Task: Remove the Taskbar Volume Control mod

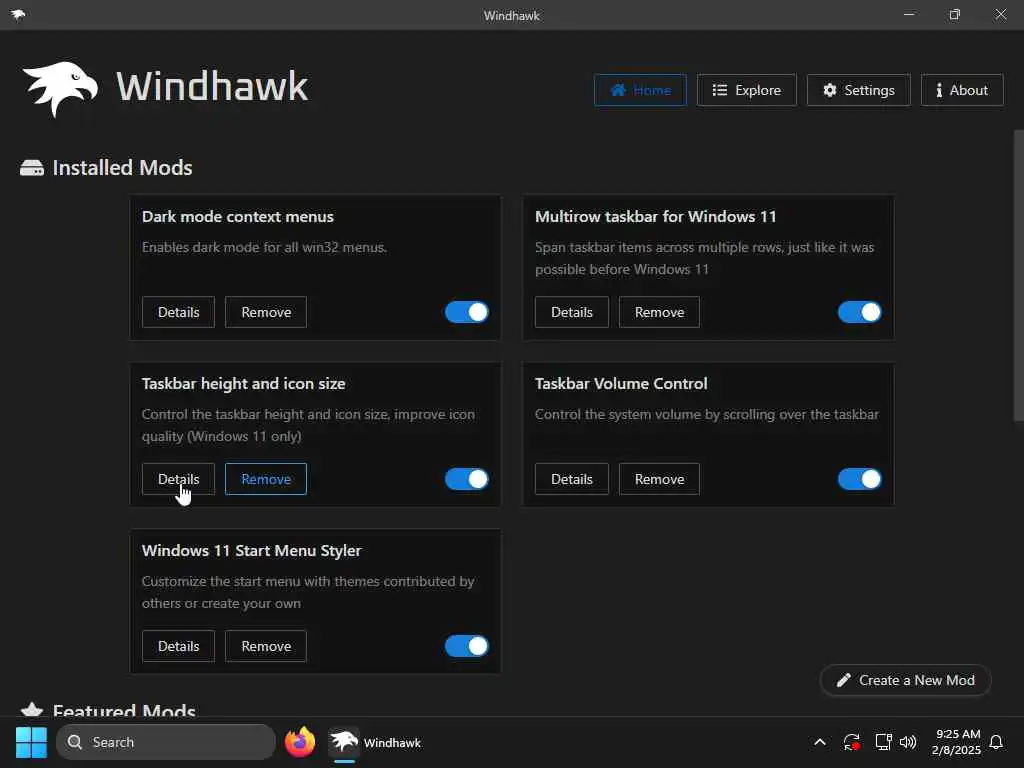Action: pyautogui.click(x=659, y=479)
